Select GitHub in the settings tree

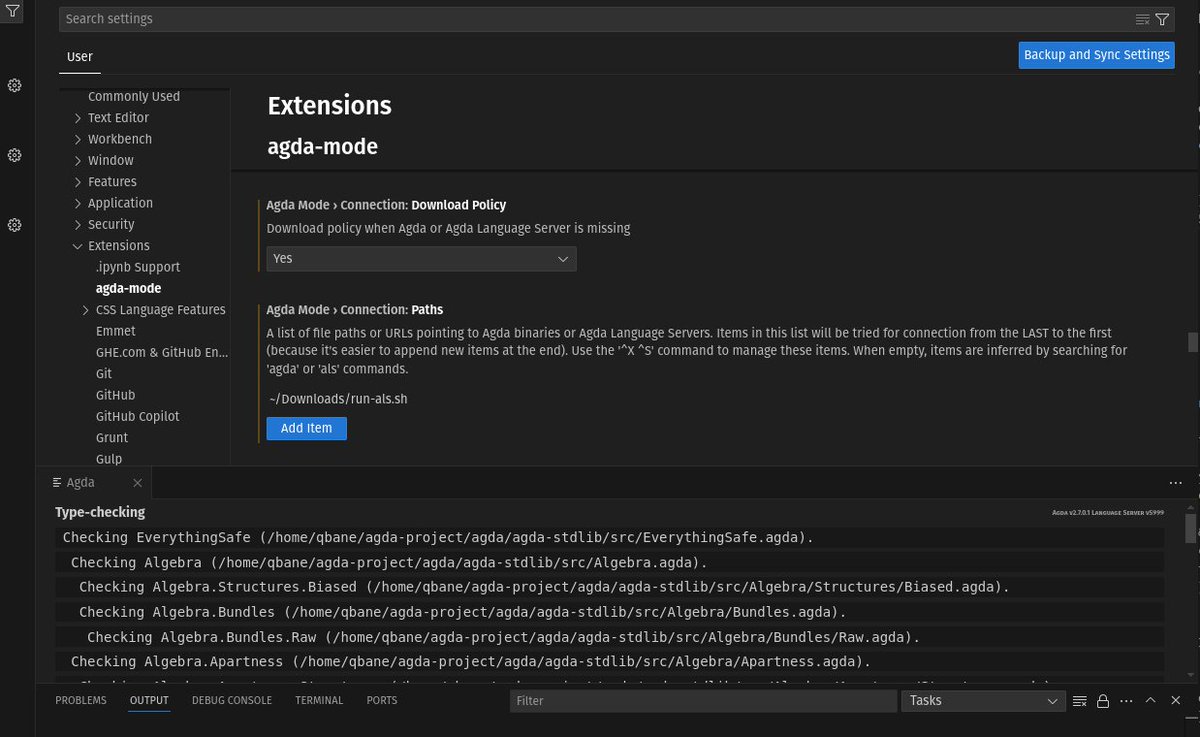coord(115,395)
